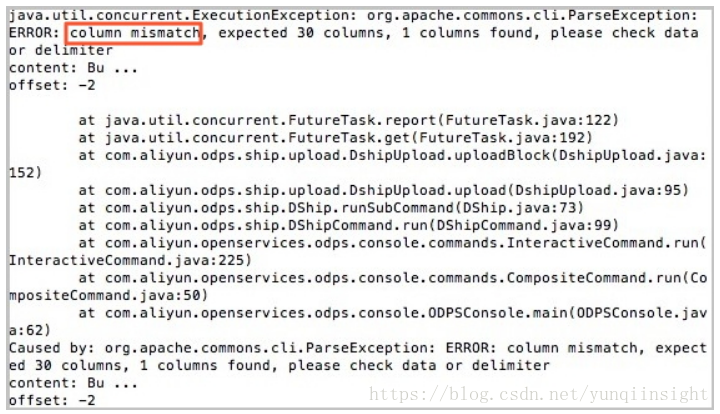
Task: Click the DshipUpload.upload(DshipUpload.java:95) line
Action: [x=383, y=190]
